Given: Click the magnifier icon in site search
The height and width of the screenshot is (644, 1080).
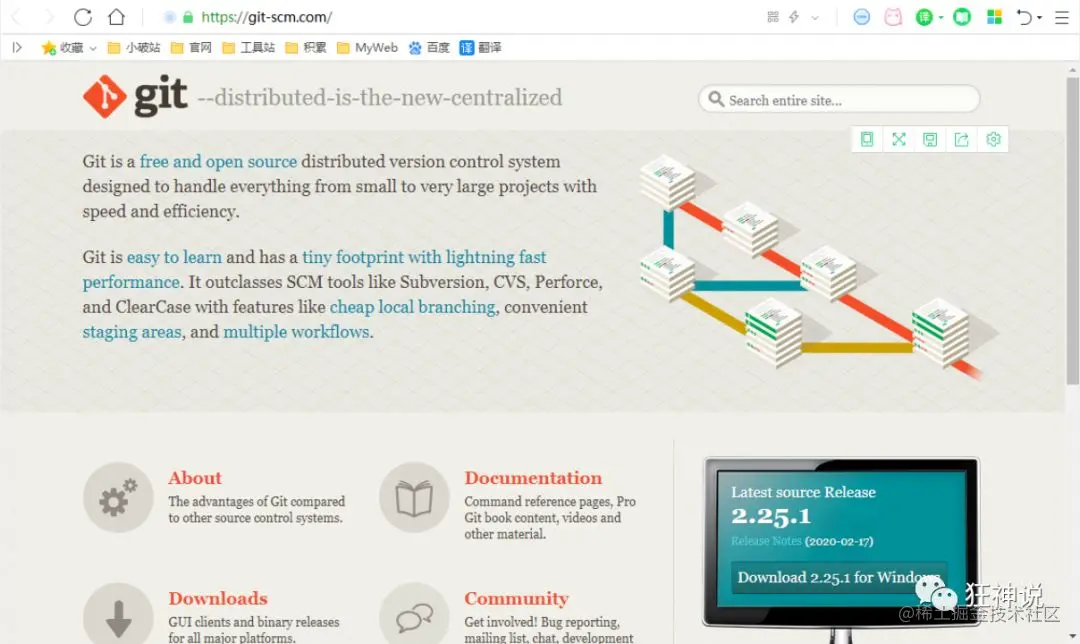Looking at the screenshot, I should pos(716,99).
